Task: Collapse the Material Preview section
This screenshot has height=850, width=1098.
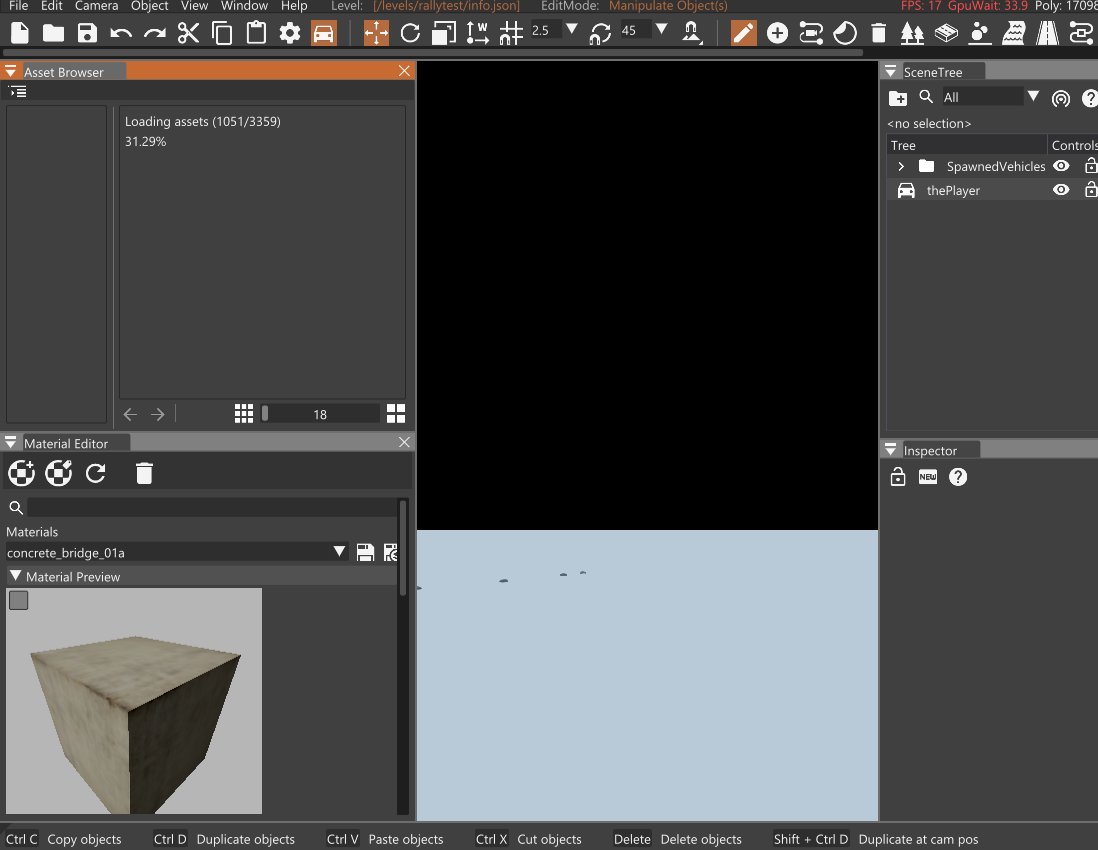Action: 15,576
